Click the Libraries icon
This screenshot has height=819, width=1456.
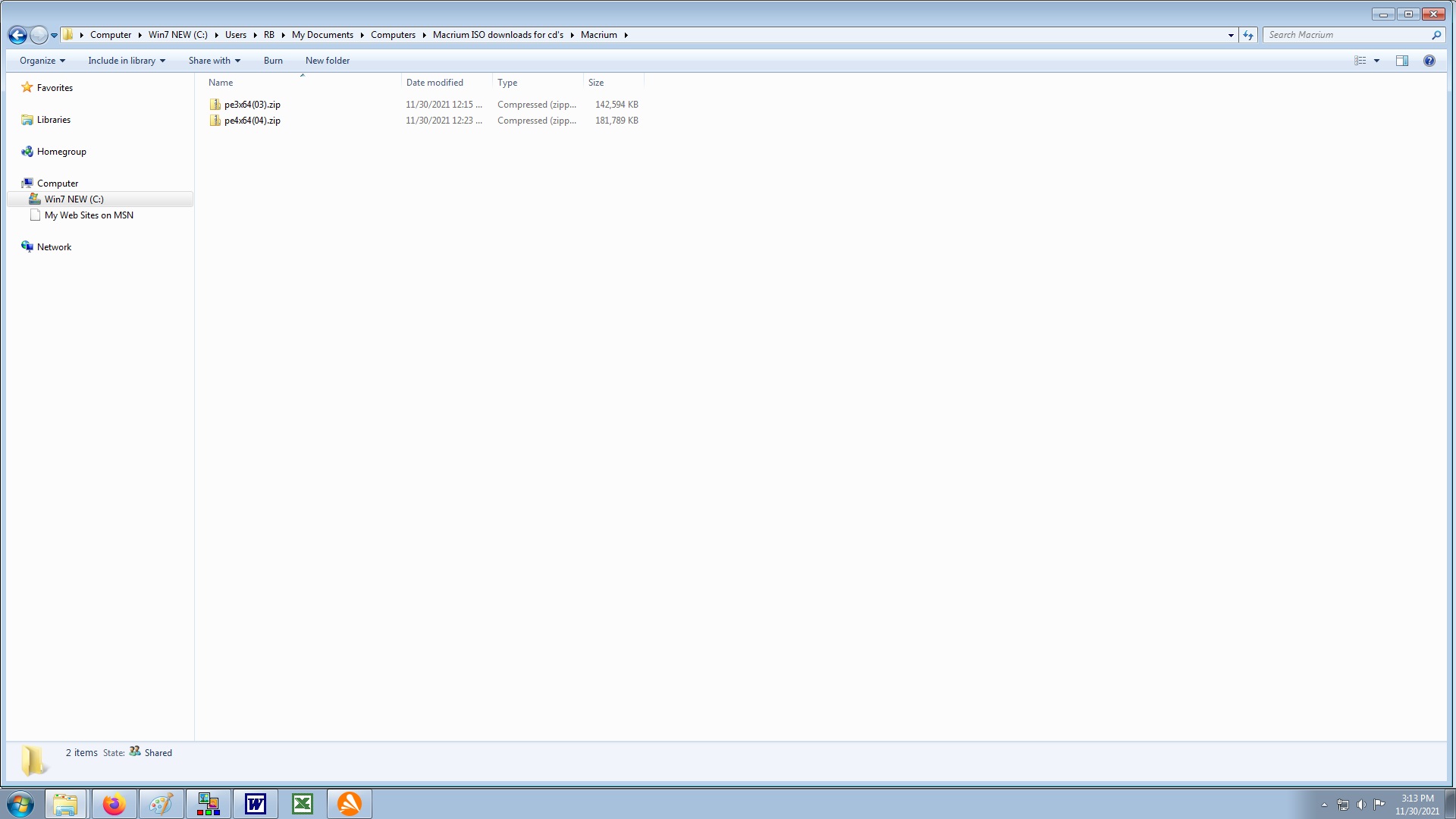tap(27, 120)
